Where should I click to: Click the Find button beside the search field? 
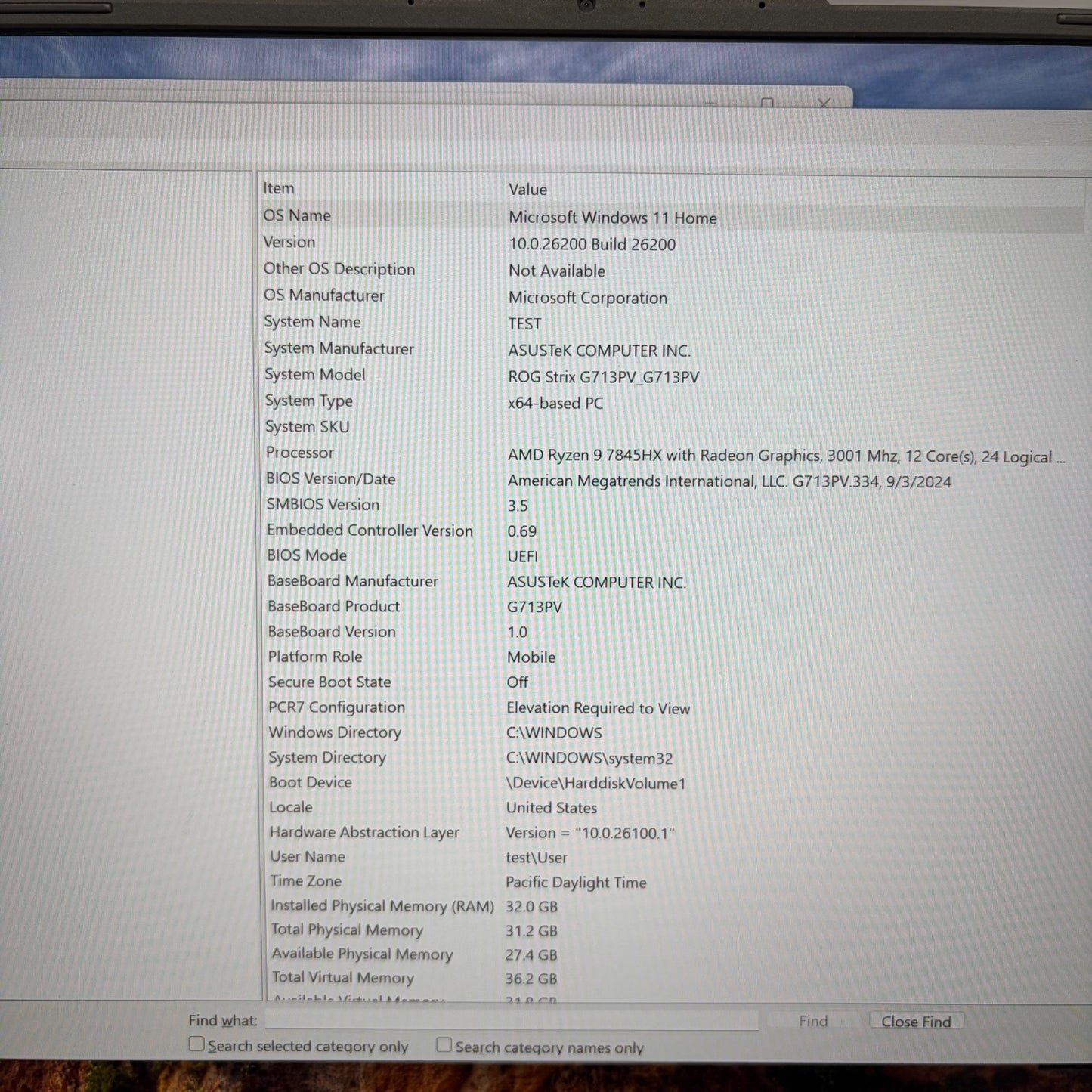813,1022
